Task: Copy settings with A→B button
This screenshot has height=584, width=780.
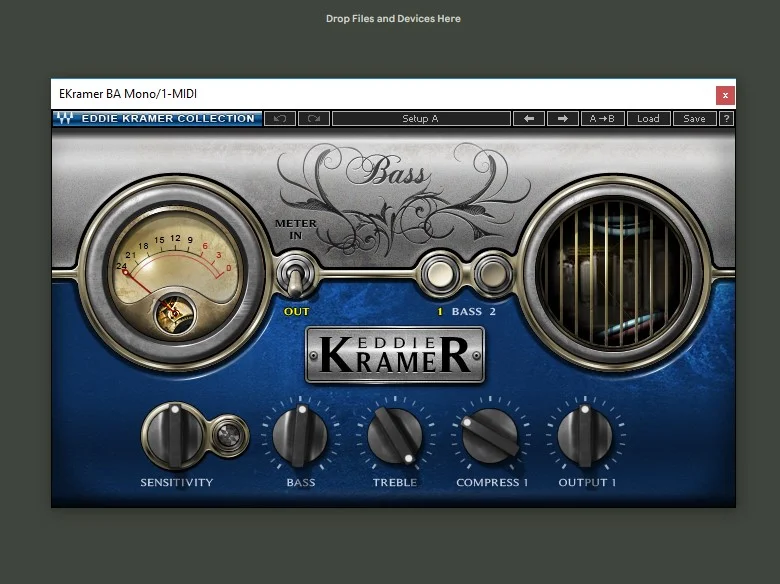Action: tap(602, 119)
